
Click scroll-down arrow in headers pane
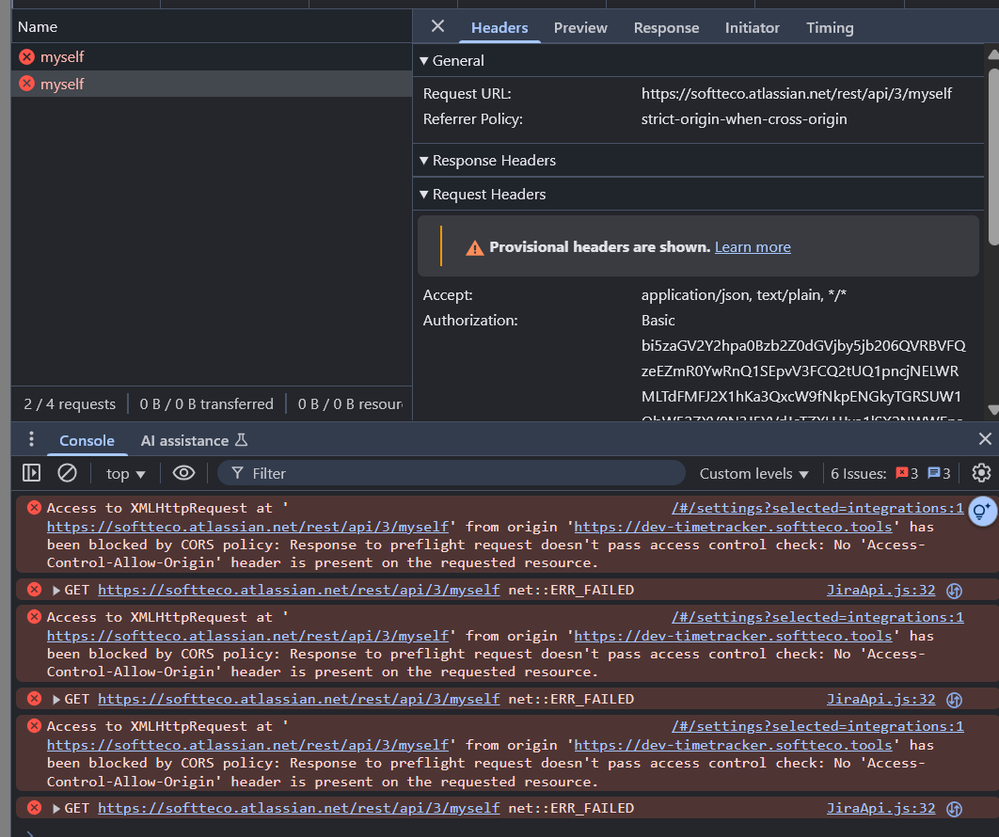click(993, 409)
